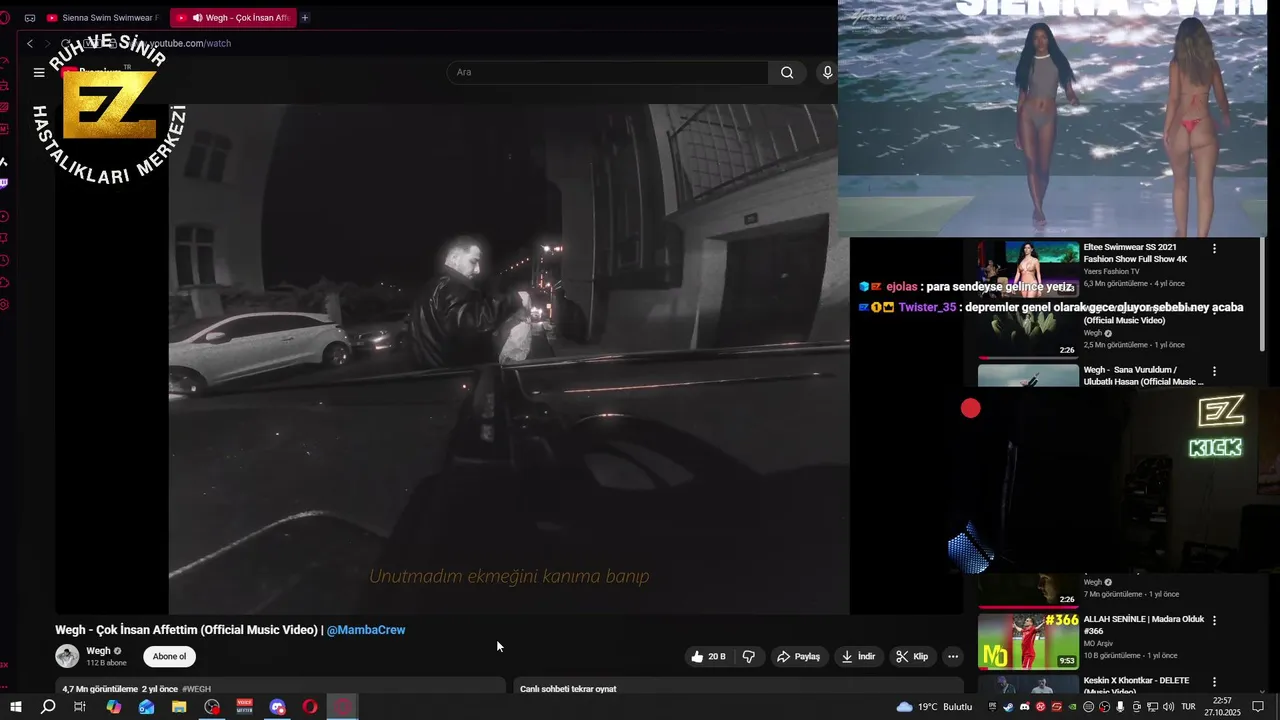Open Windows taskbar search
1280x720 pixels.
(x=48, y=707)
